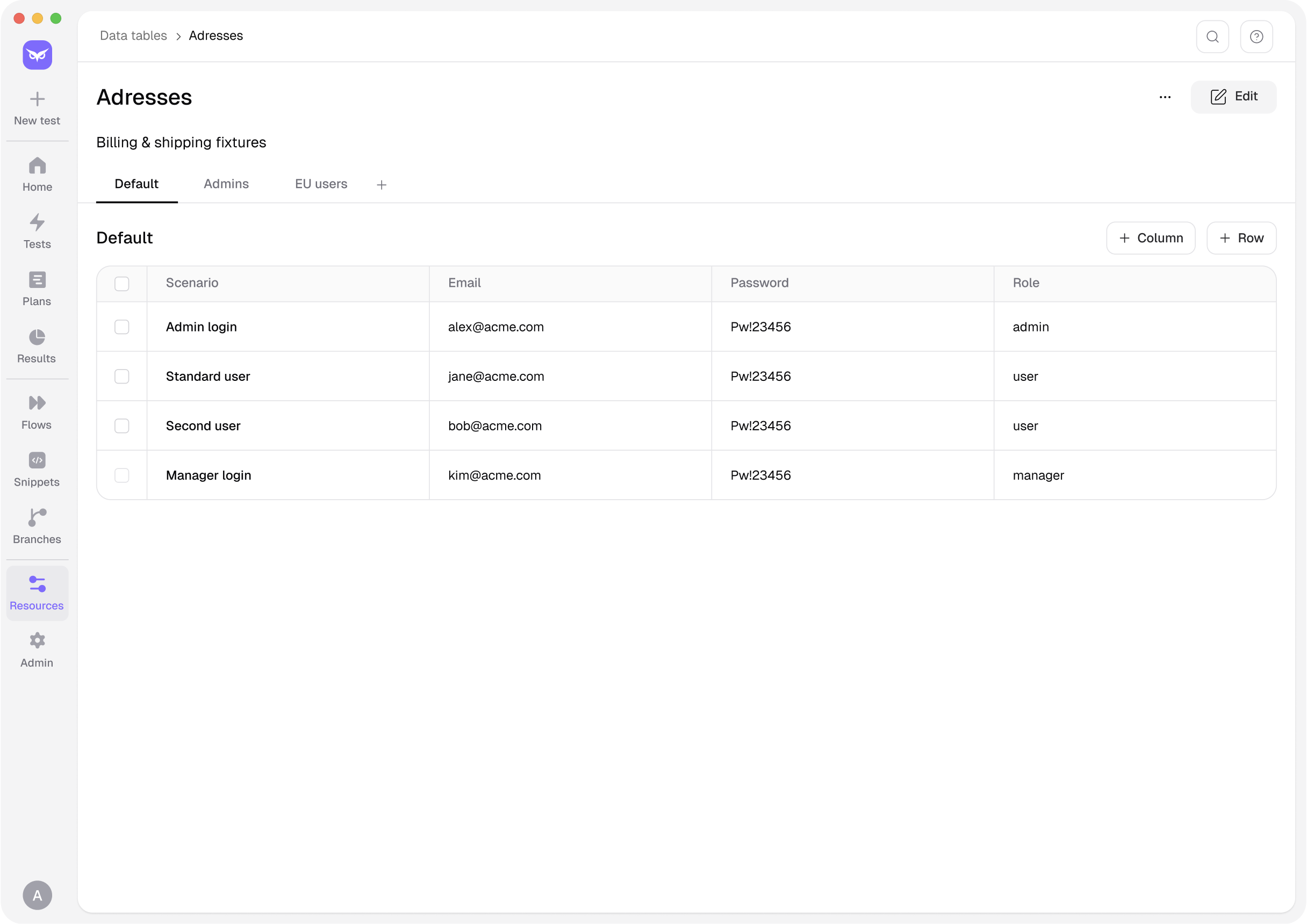This screenshot has width=1307, height=924.
Task: Click Second user's role cell
Action: point(1134,425)
